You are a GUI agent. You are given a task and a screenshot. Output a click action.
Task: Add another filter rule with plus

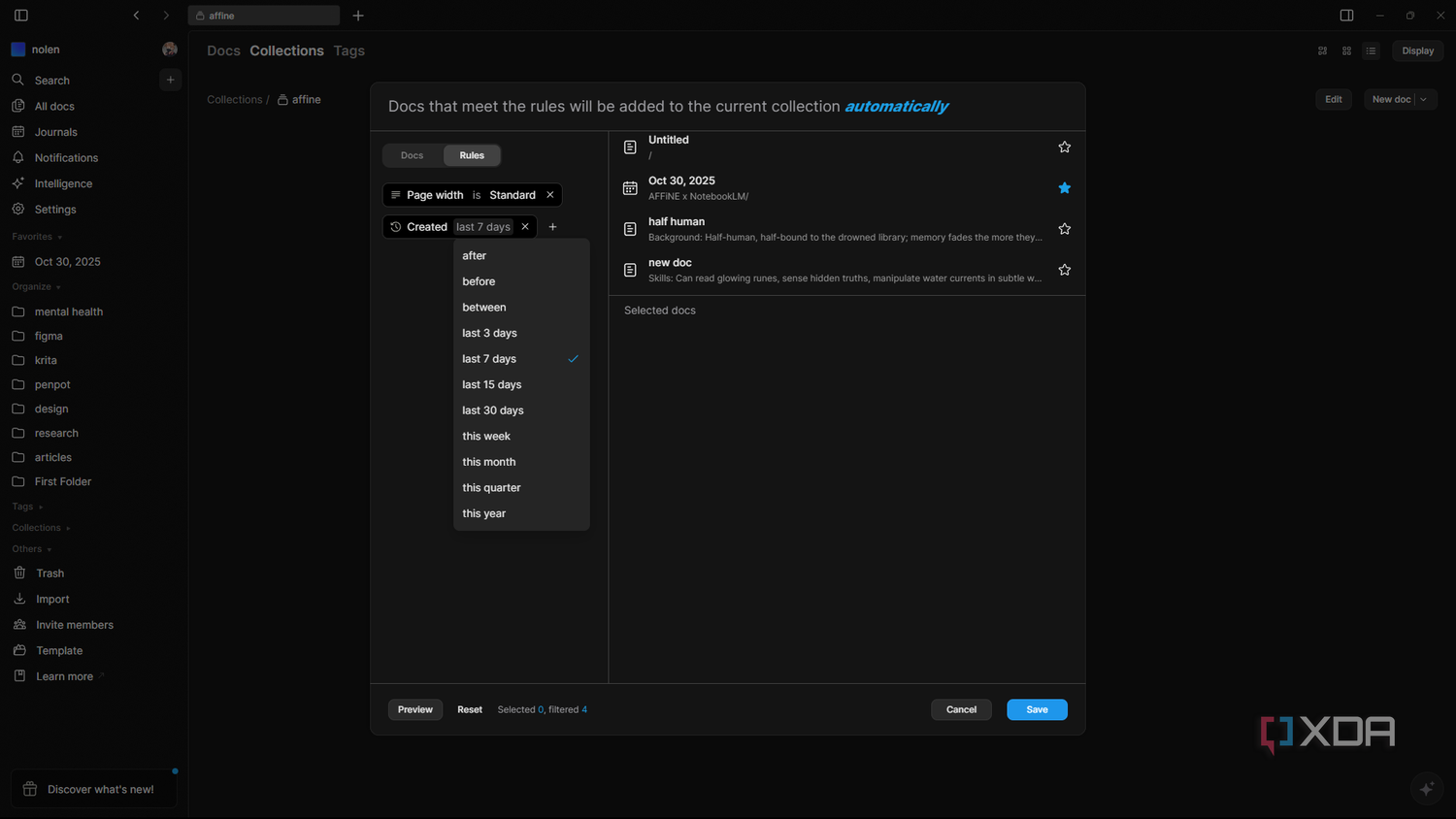[553, 227]
